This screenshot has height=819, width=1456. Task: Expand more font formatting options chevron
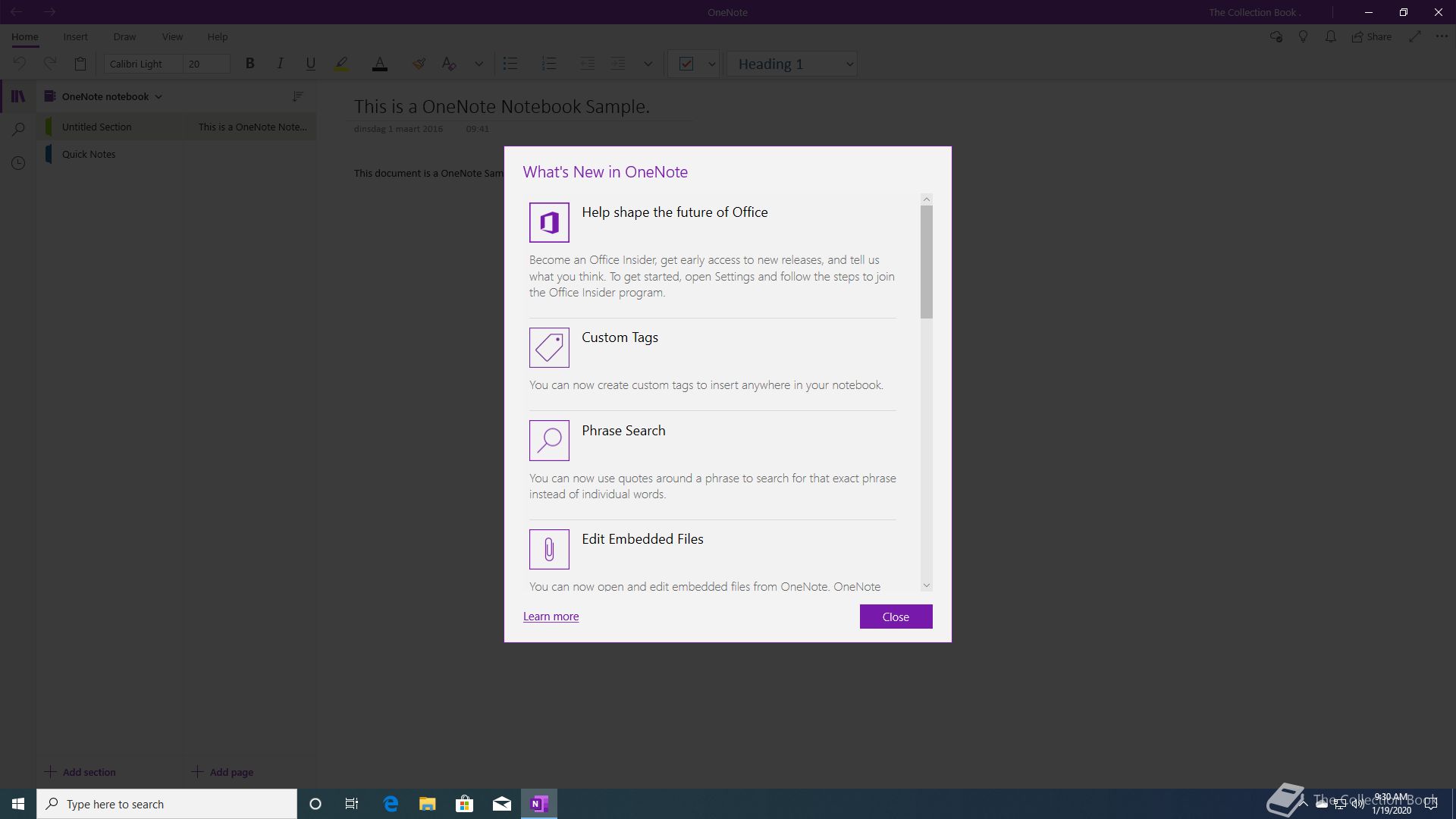[x=479, y=64]
